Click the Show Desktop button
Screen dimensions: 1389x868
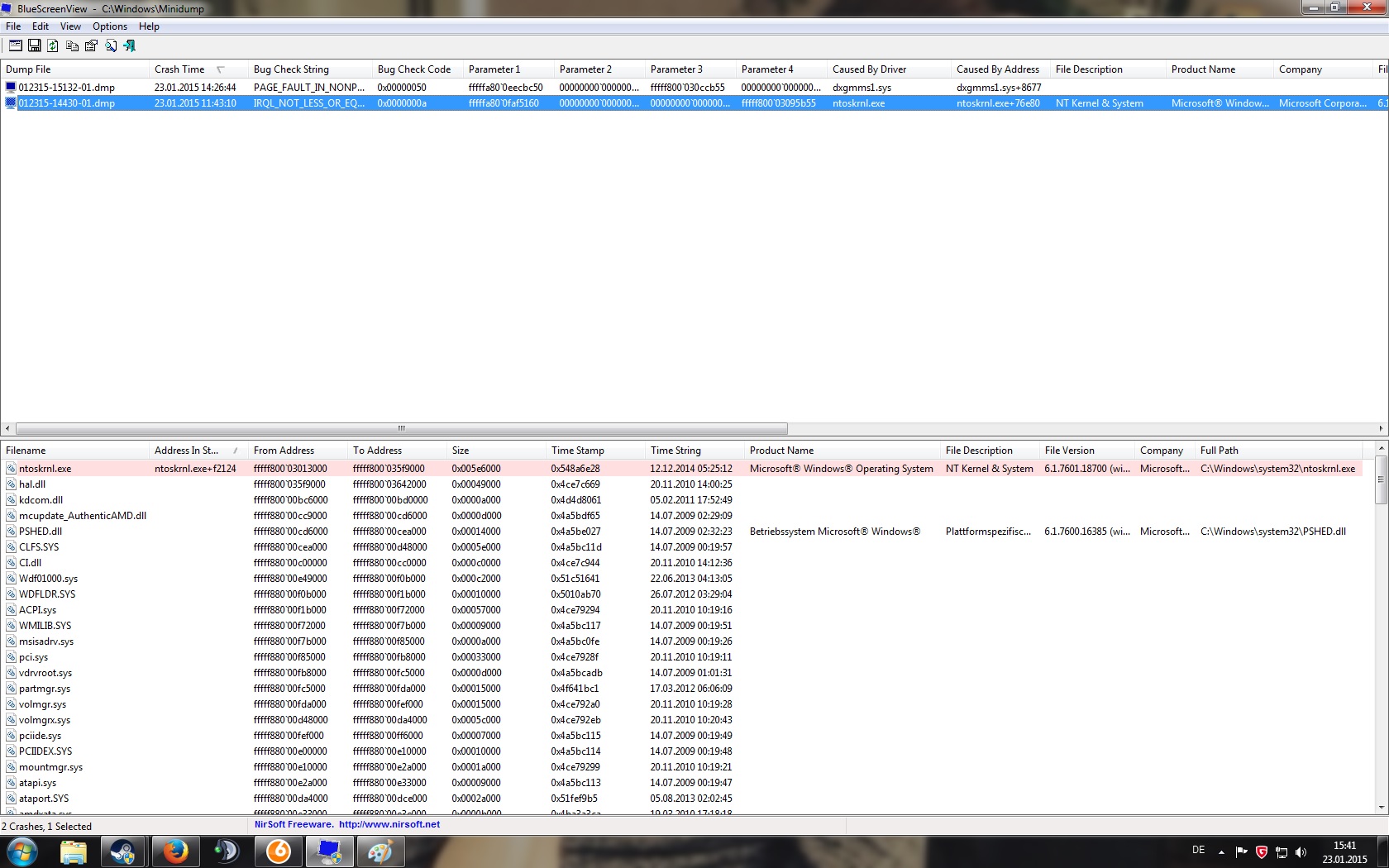click(x=1382, y=851)
